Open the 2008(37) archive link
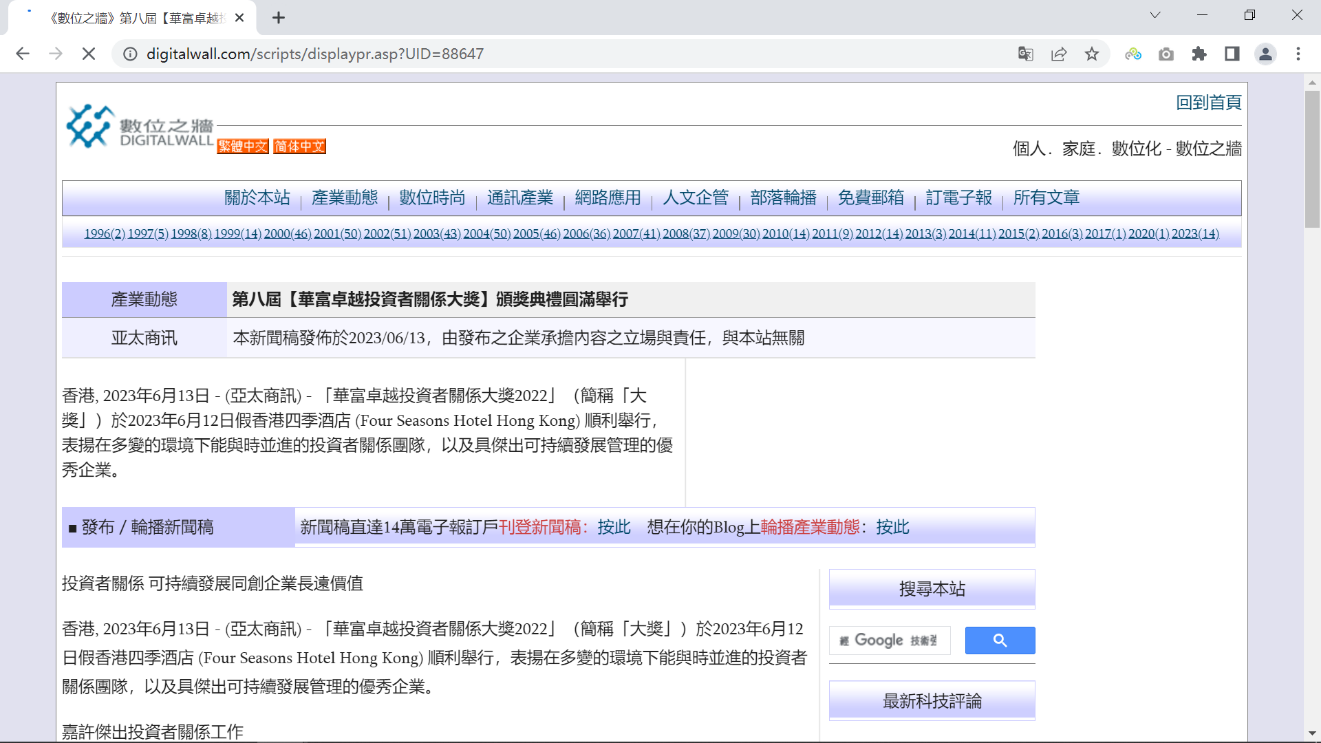The width and height of the screenshot is (1321, 743). (686, 234)
